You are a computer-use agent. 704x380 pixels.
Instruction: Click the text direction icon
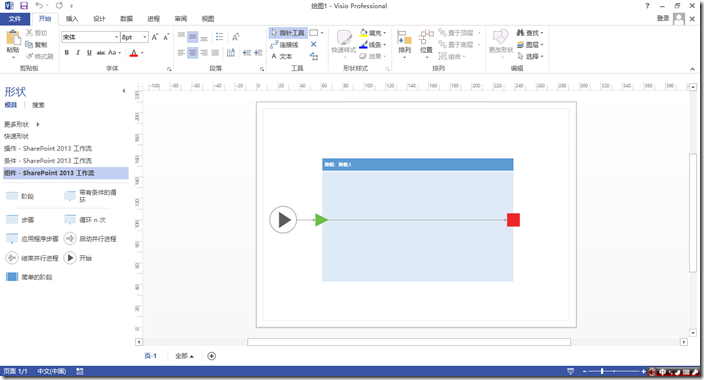[x=231, y=53]
